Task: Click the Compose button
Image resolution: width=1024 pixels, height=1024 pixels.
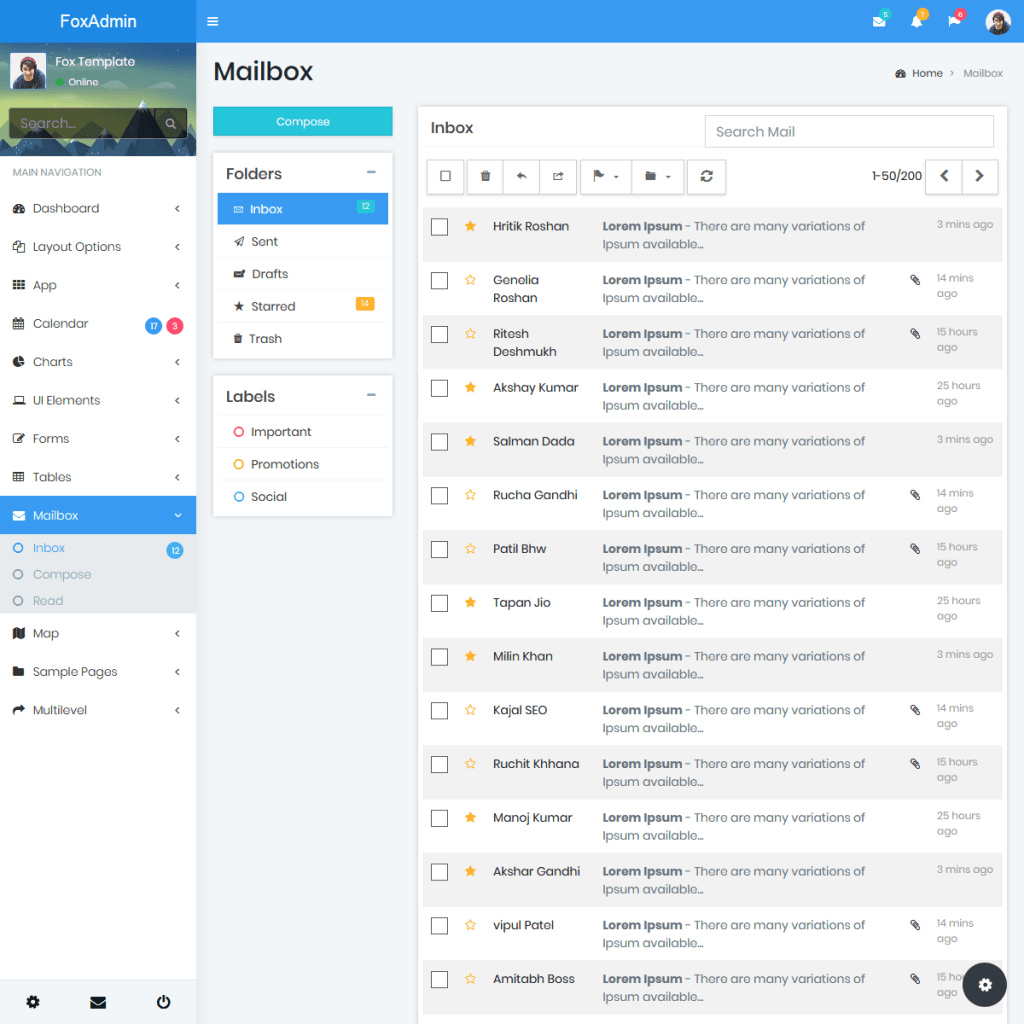Action: coord(302,120)
